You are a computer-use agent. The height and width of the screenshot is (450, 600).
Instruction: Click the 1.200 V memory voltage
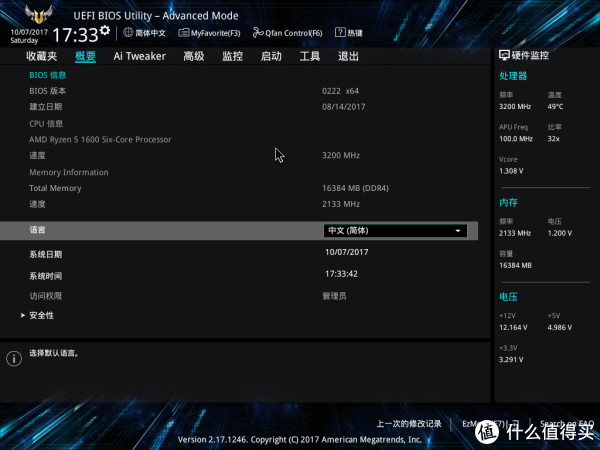pos(560,233)
